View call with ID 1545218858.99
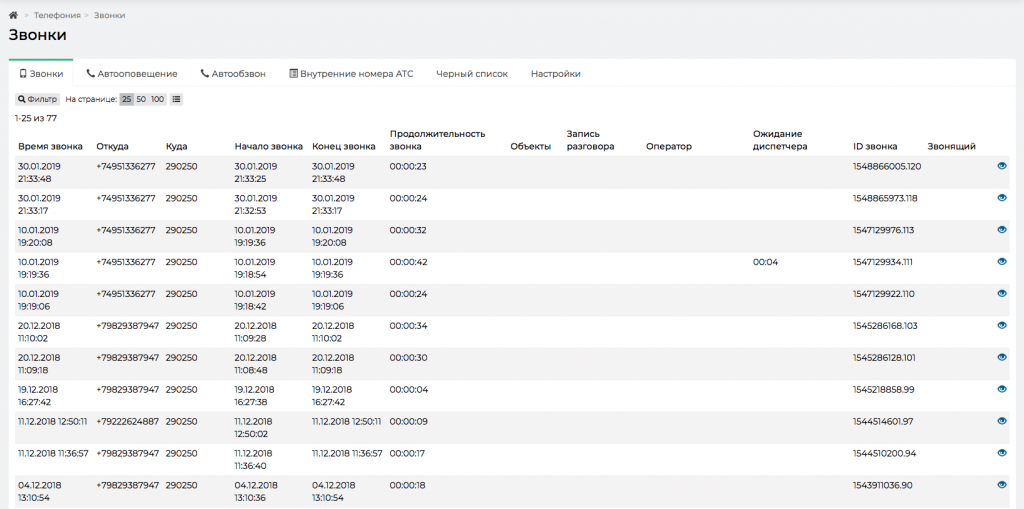Viewport: 1024px width, 509px height. [x=1002, y=389]
